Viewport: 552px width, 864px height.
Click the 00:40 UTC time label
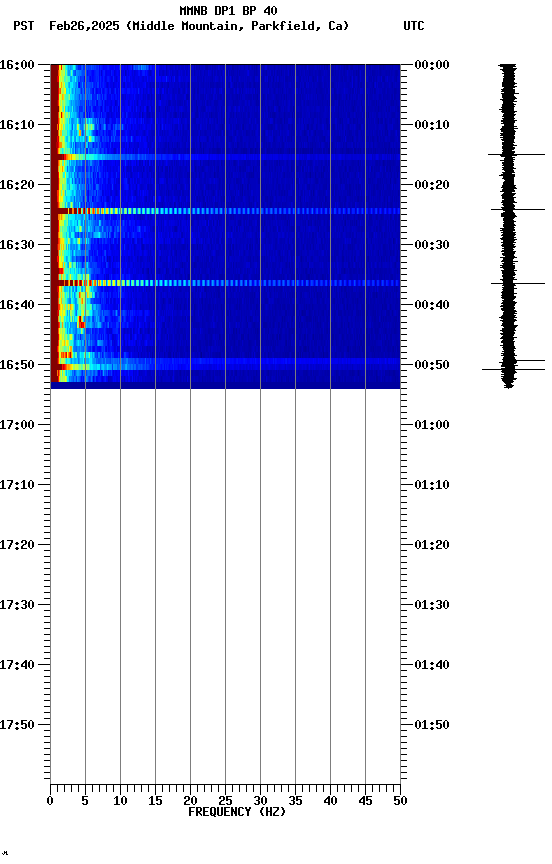[432, 305]
